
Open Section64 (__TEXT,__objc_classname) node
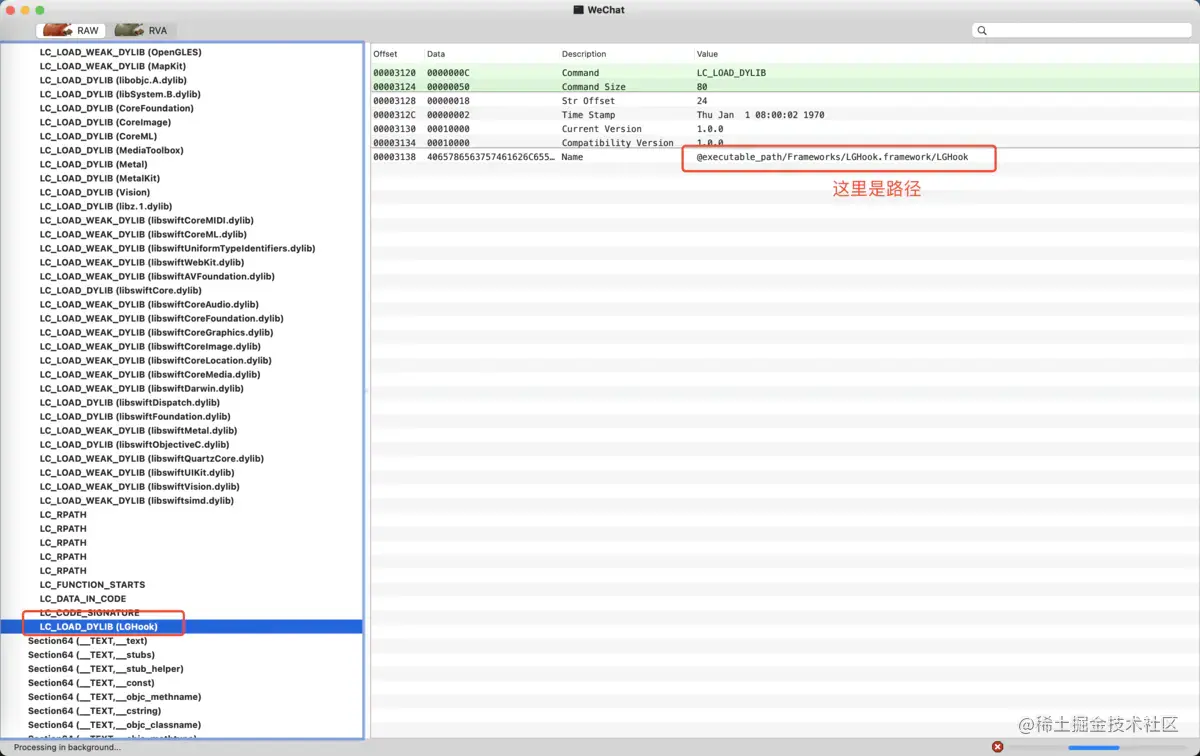pyautogui.click(x=114, y=724)
